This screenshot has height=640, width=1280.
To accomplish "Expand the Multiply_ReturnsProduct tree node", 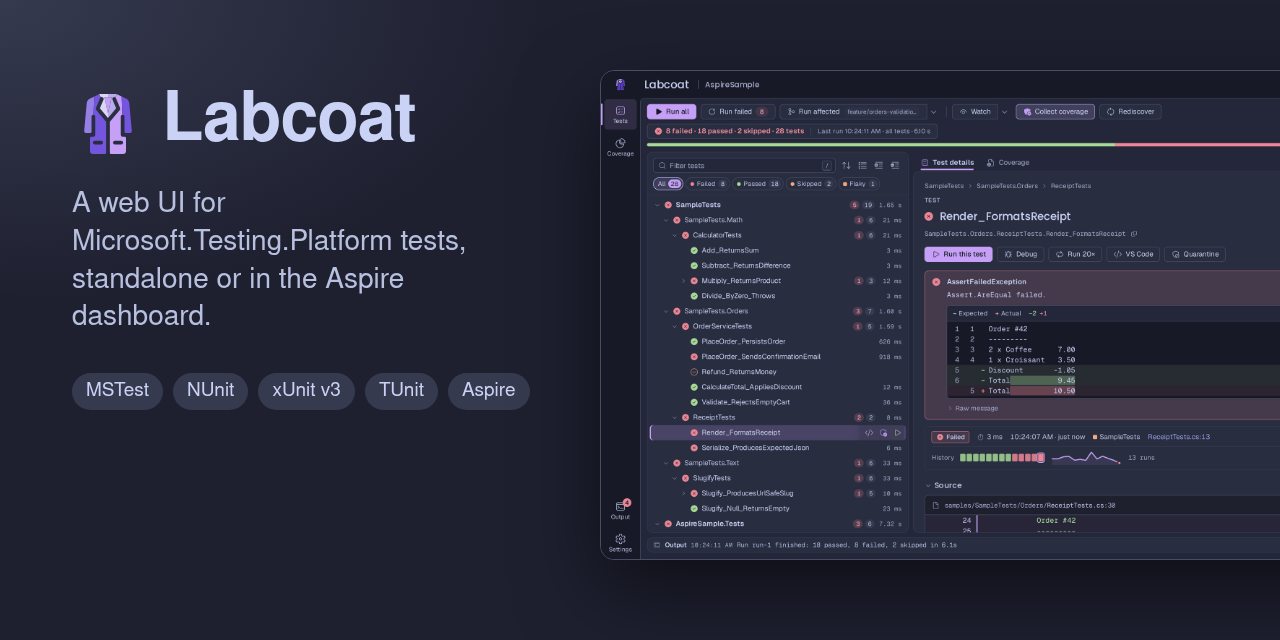I will pos(683,281).
